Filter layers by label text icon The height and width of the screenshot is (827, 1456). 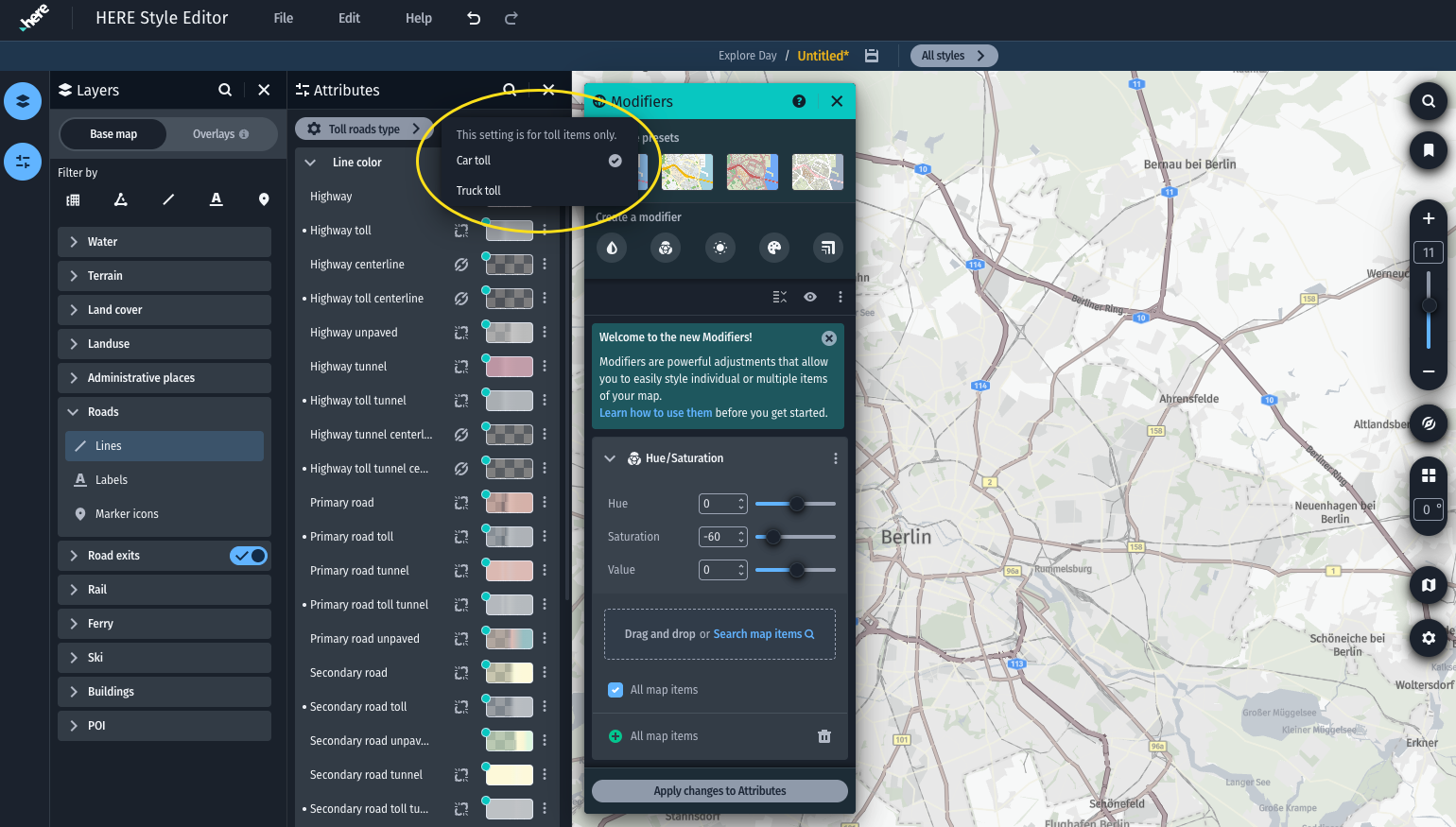click(x=217, y=199)
